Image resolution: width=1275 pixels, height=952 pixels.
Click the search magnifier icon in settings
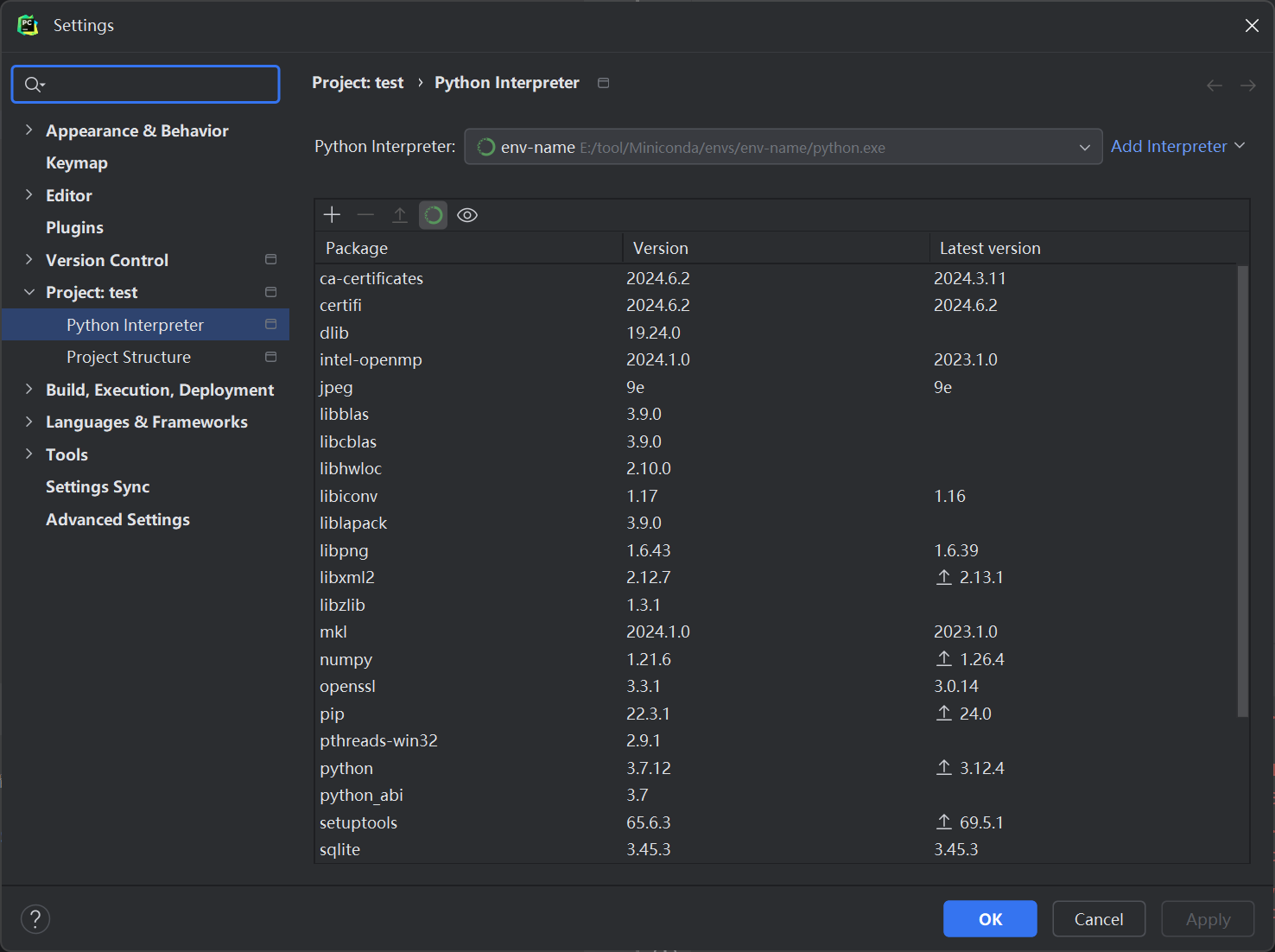click(x=34, y=84)
